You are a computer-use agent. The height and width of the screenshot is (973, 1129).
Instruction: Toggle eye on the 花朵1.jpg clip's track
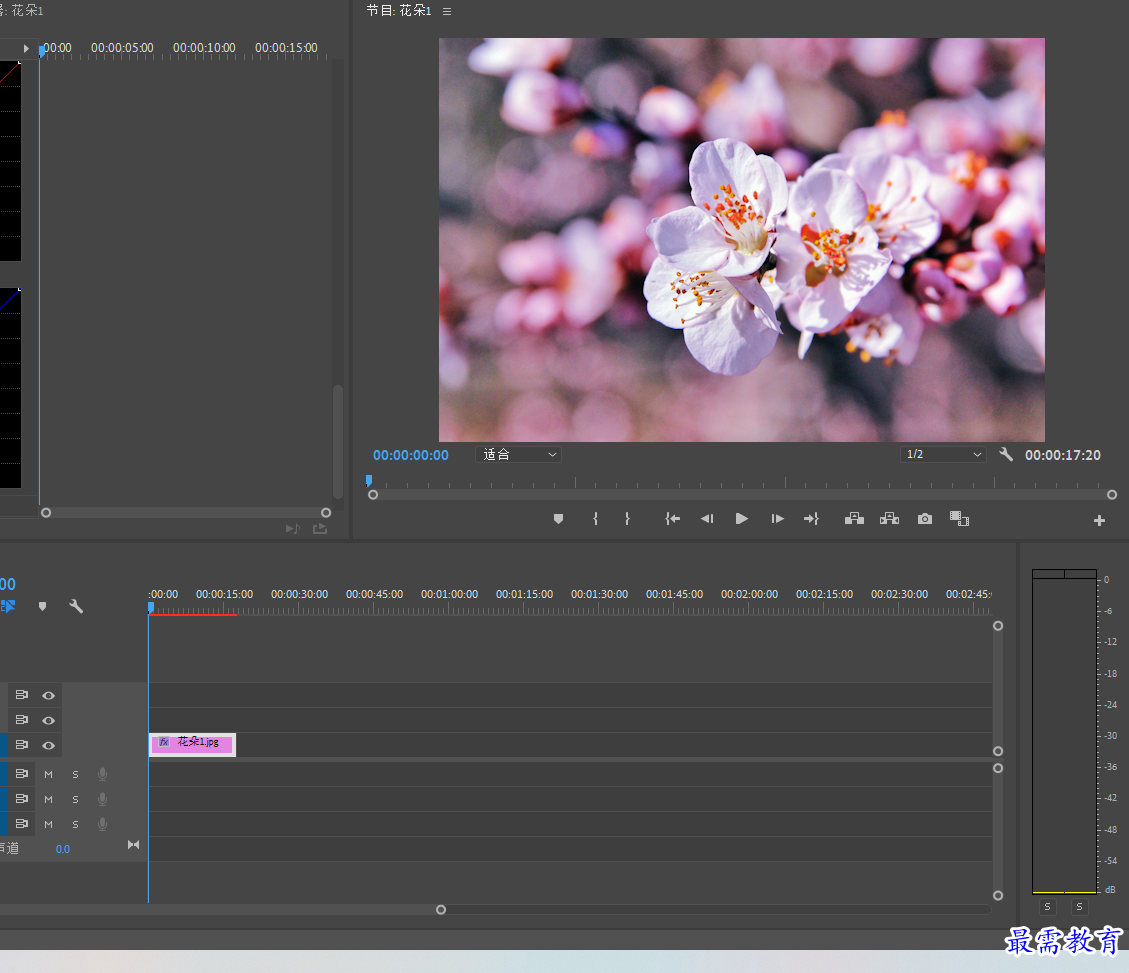[x=48, y=745]
